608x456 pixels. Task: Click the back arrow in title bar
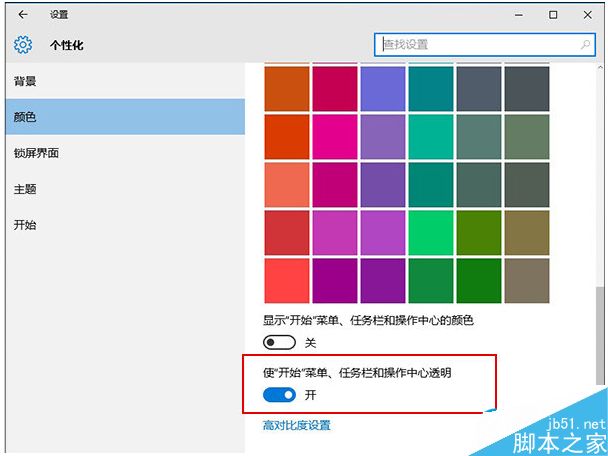click(23, 15)
